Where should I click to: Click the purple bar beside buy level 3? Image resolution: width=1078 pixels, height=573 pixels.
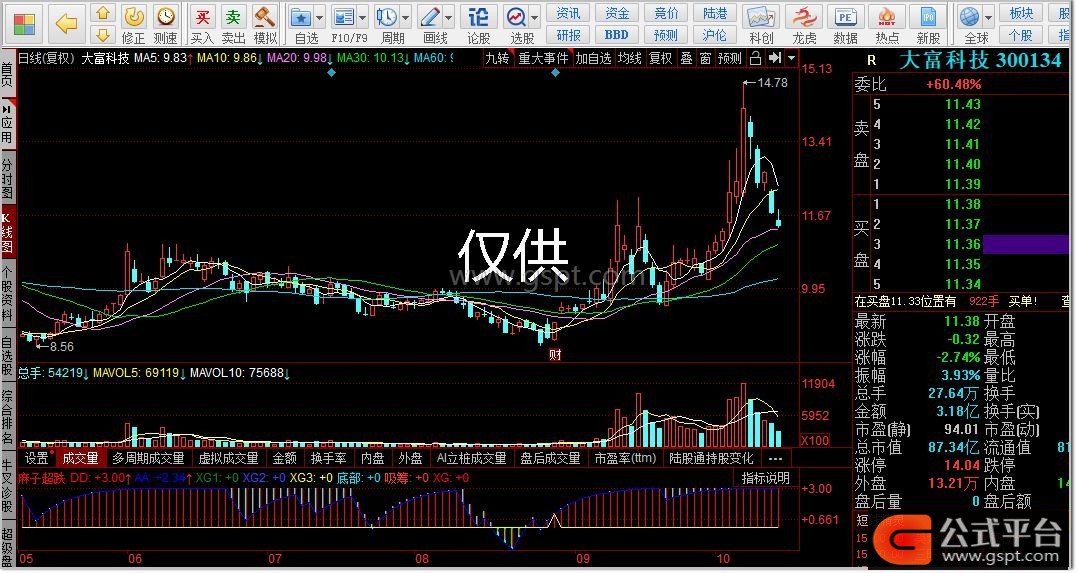click(1025, 244)
